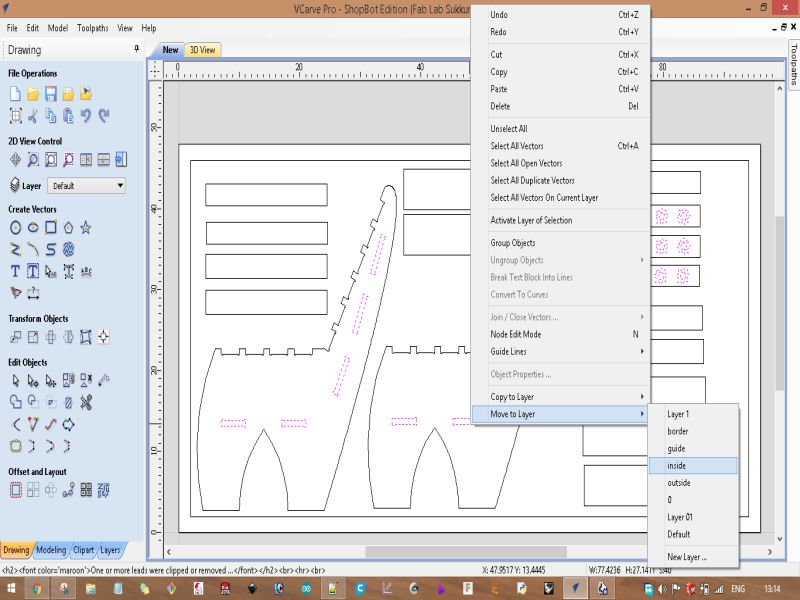Select the text within box tool
This screenshot has width=800, height=600.
tap(33, 271)
